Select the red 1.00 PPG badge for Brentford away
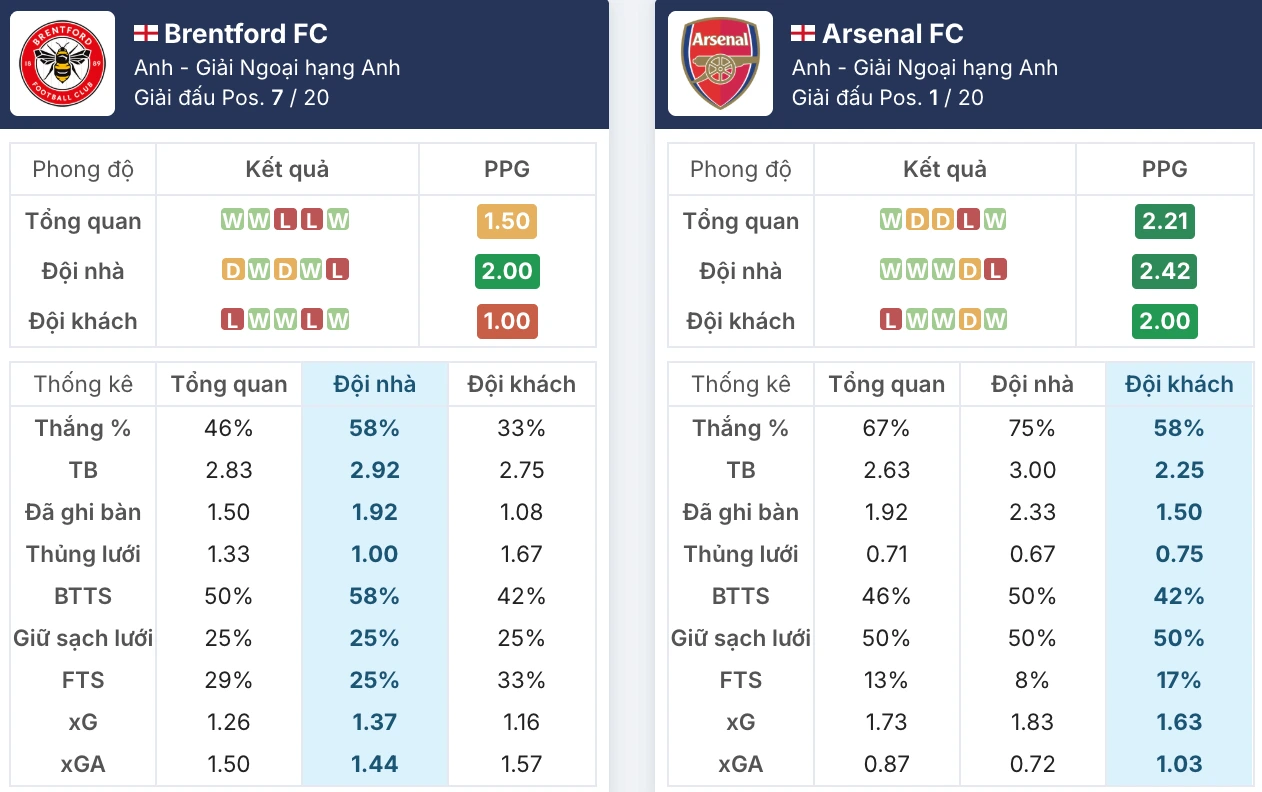1262x792 pixels. (x=507, y=321)
